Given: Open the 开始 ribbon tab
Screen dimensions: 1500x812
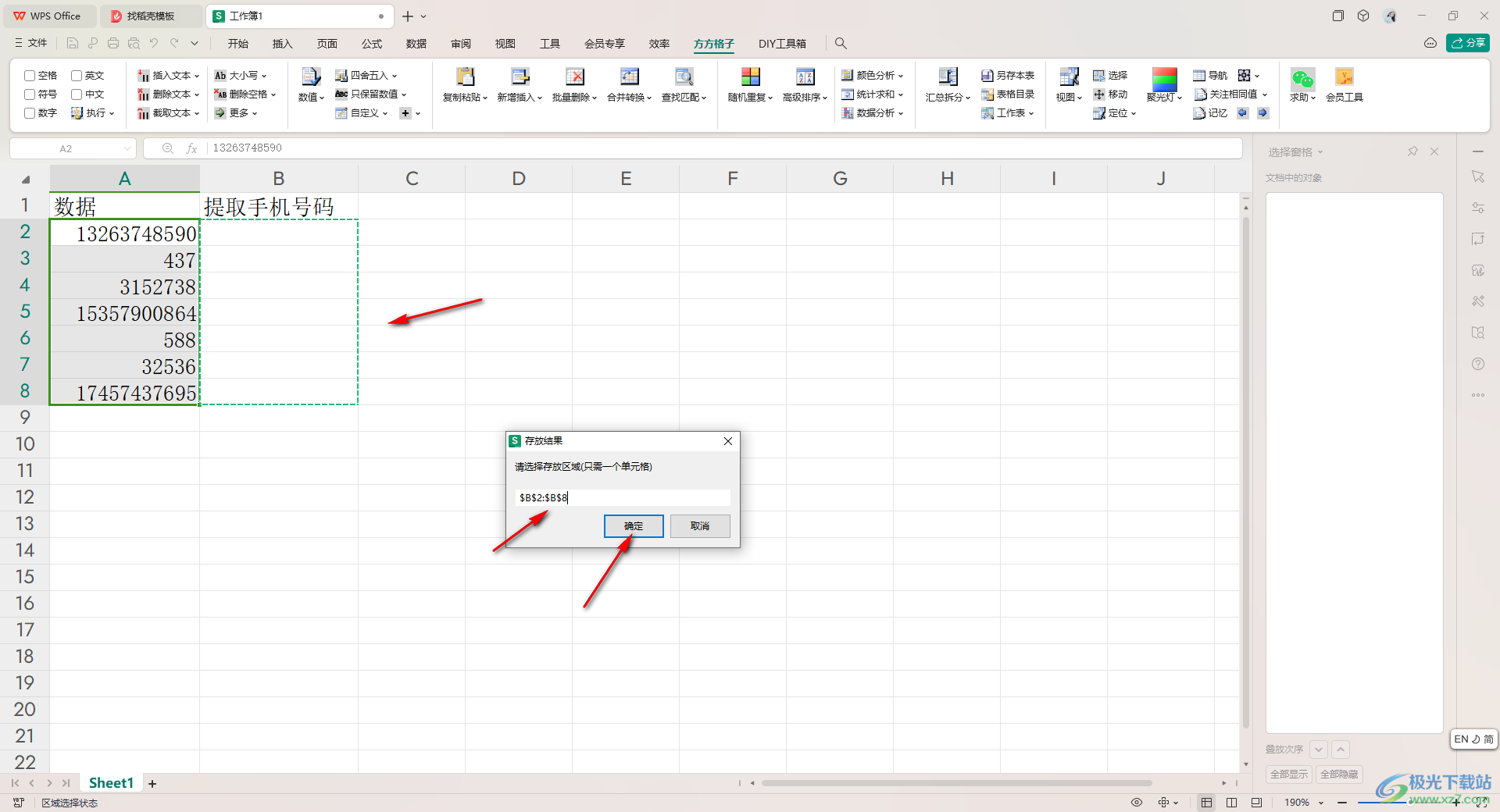Looking at the screenshot, I should click(x=237, y=44).
